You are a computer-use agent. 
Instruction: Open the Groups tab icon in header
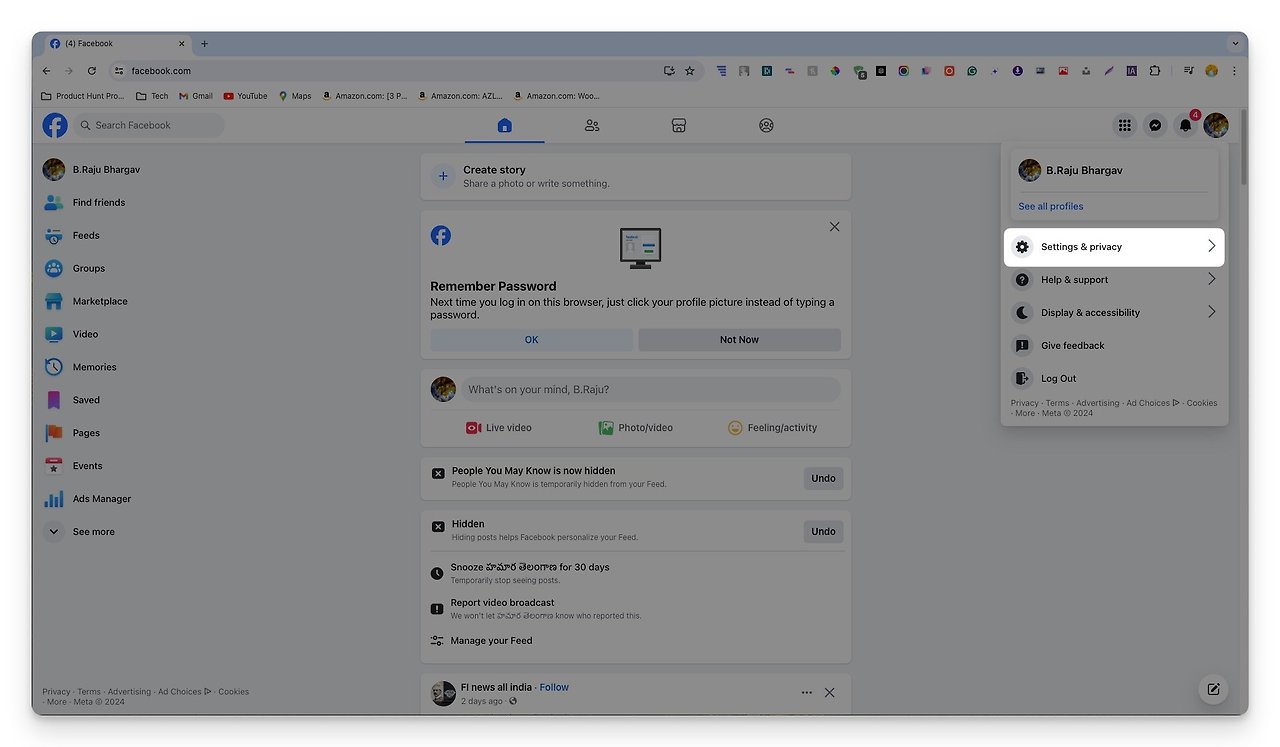coord(766,125)
